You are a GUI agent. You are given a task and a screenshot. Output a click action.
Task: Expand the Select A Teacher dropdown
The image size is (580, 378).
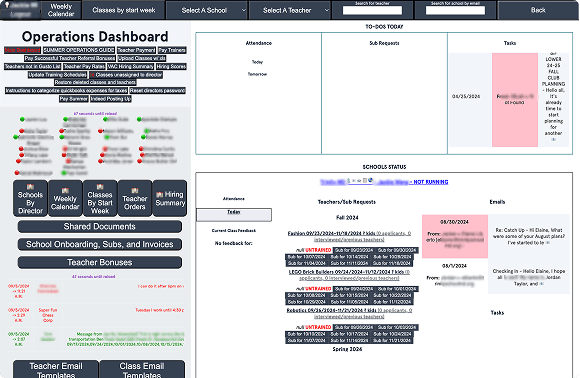coord(290,10)
